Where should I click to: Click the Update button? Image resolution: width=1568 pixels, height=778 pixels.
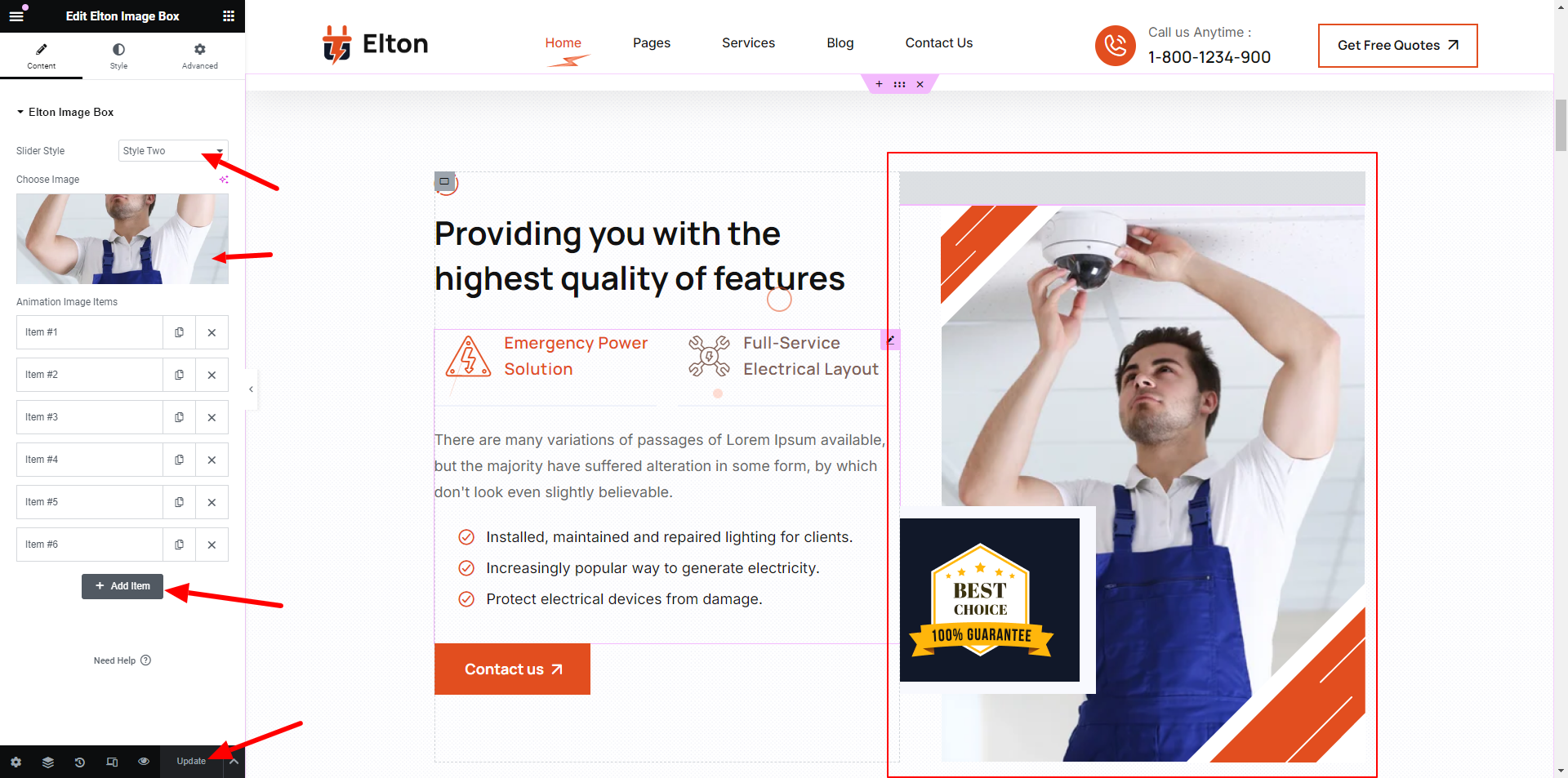(x=192, y=762)
